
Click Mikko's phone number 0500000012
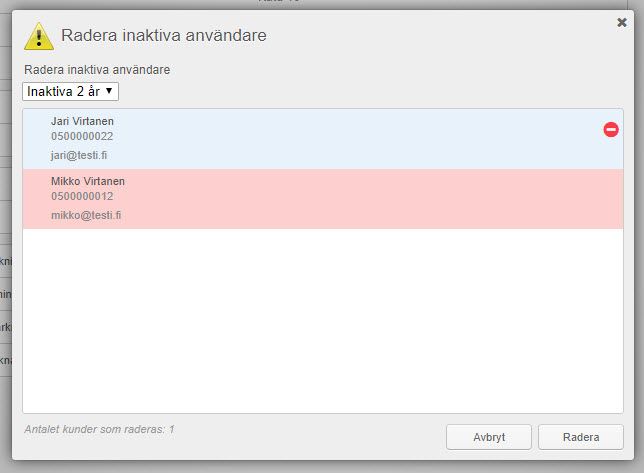click(82, 196)
